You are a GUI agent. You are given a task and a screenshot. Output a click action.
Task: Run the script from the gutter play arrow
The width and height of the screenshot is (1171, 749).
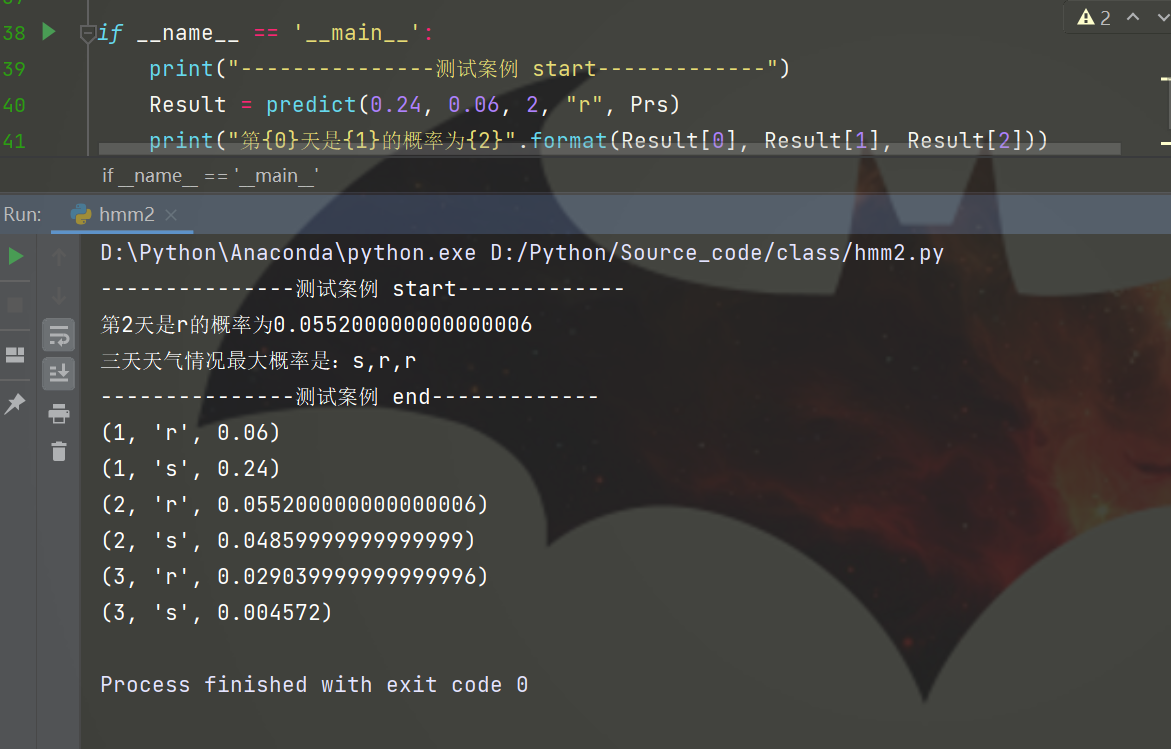click(47, 32)
